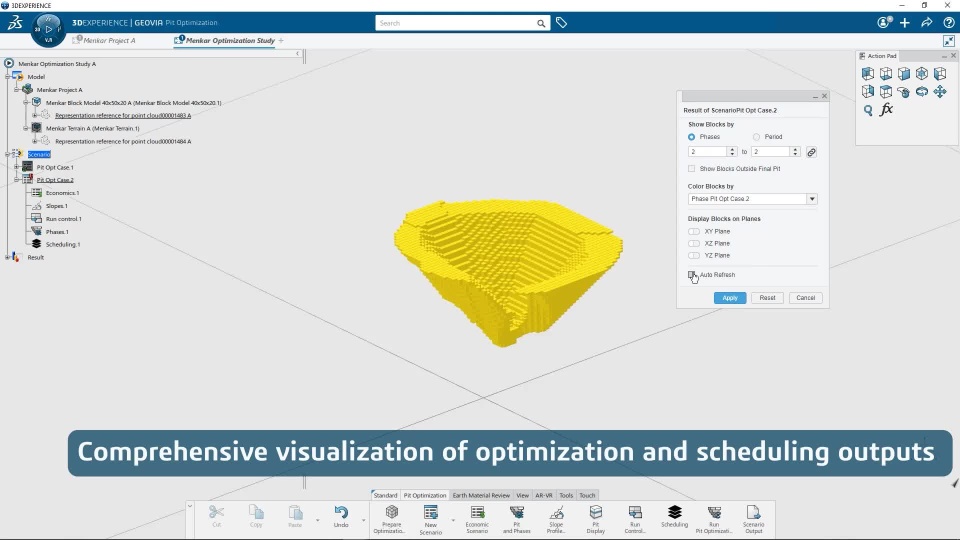Collapse the bottom toolbar chevron
Screen dimensions: 960x540
click(x=190, y=506)
